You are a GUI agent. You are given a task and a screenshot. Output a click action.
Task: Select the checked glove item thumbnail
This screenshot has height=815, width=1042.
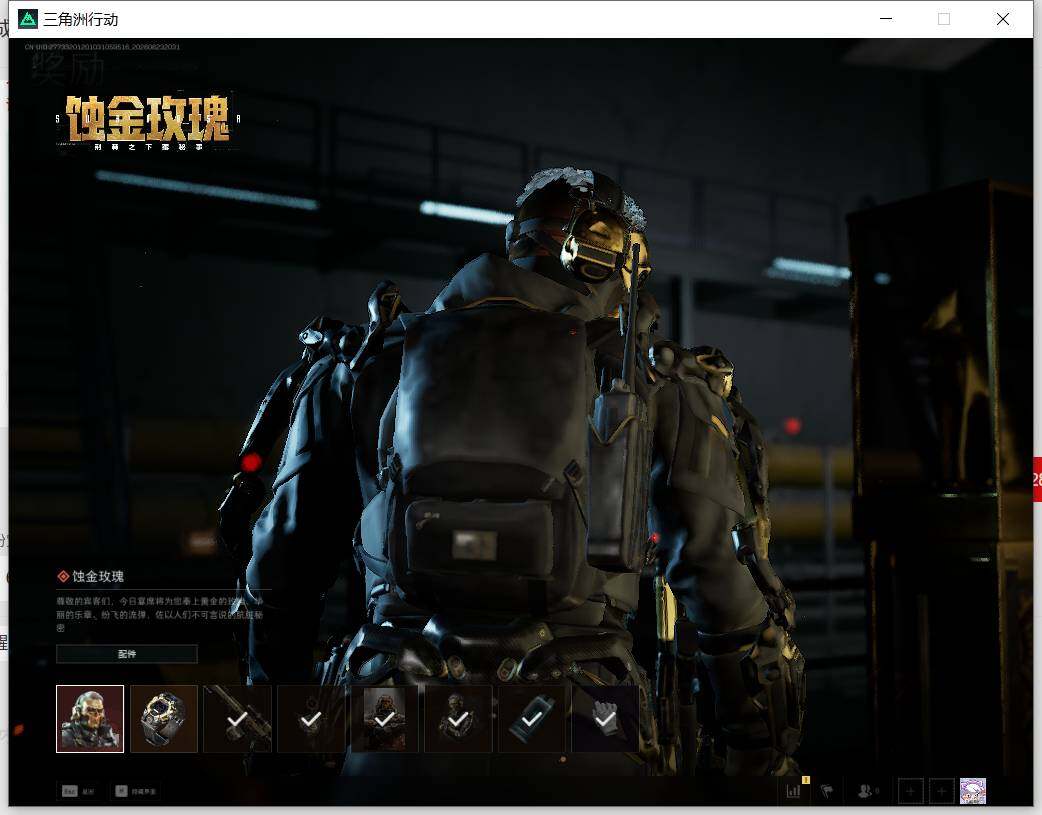605,719
